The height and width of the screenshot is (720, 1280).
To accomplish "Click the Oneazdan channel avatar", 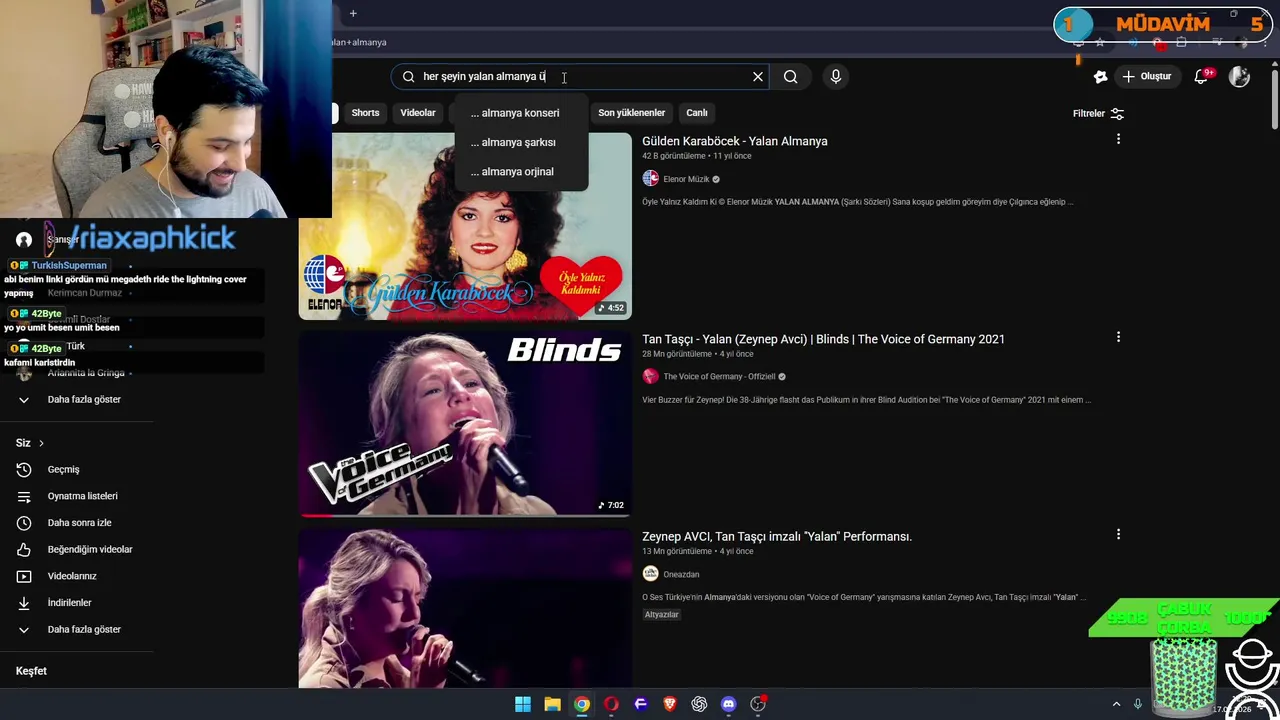I will pos(651,574).
